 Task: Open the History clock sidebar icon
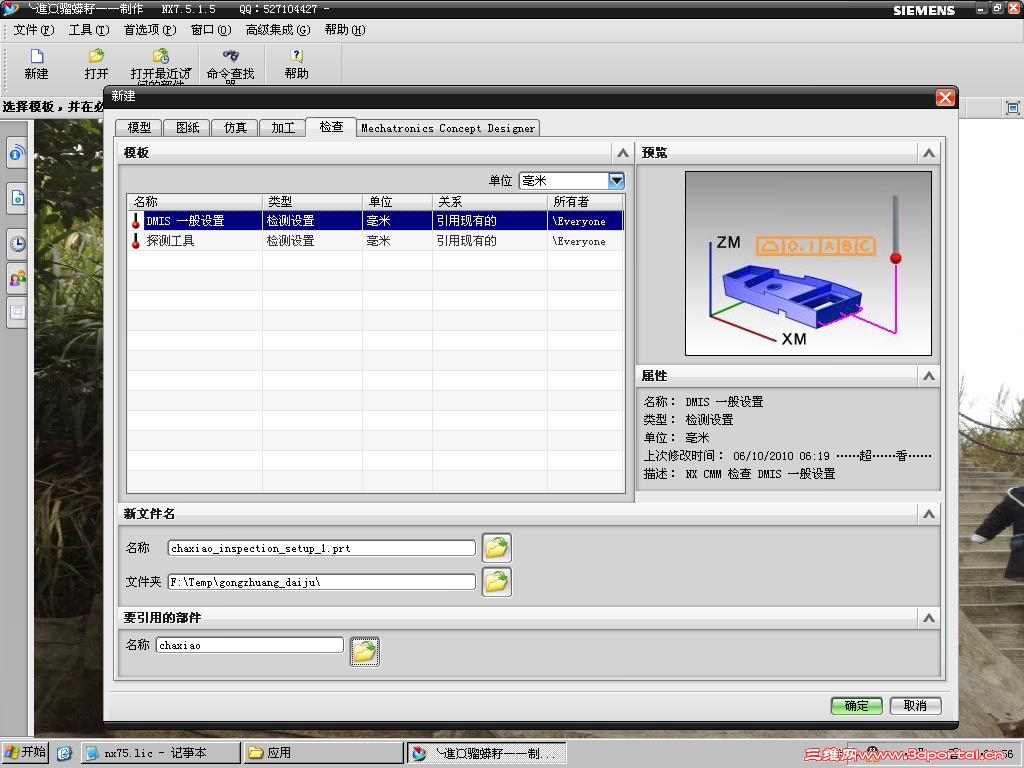(x=17, y=244)
